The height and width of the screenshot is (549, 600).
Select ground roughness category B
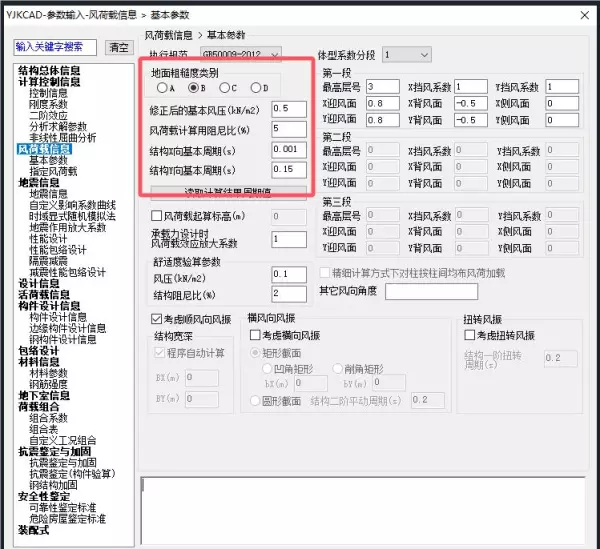(x=193, y=88)
